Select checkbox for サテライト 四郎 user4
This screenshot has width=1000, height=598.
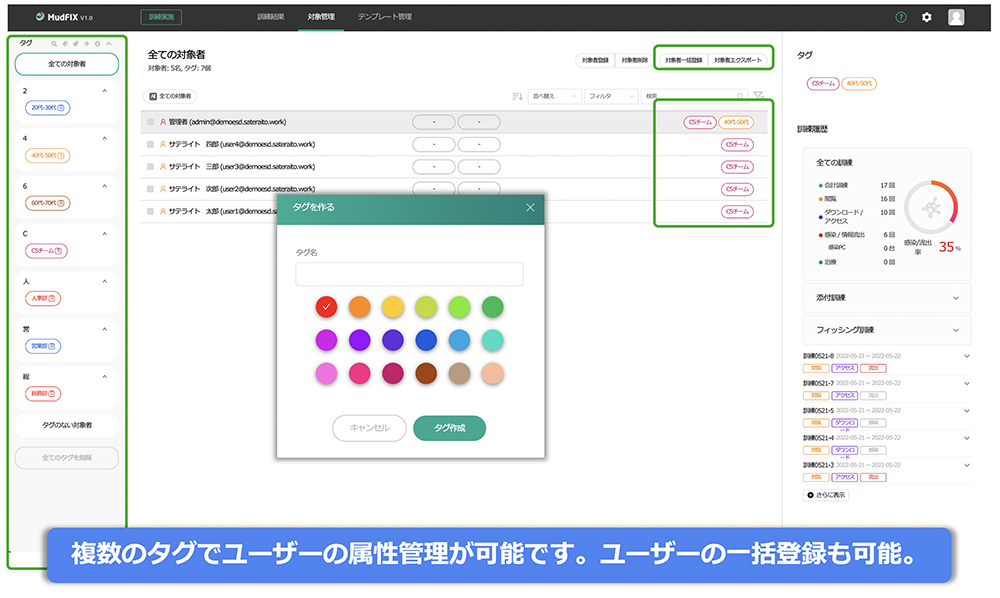pyautogui.click(x=151, y=144)
